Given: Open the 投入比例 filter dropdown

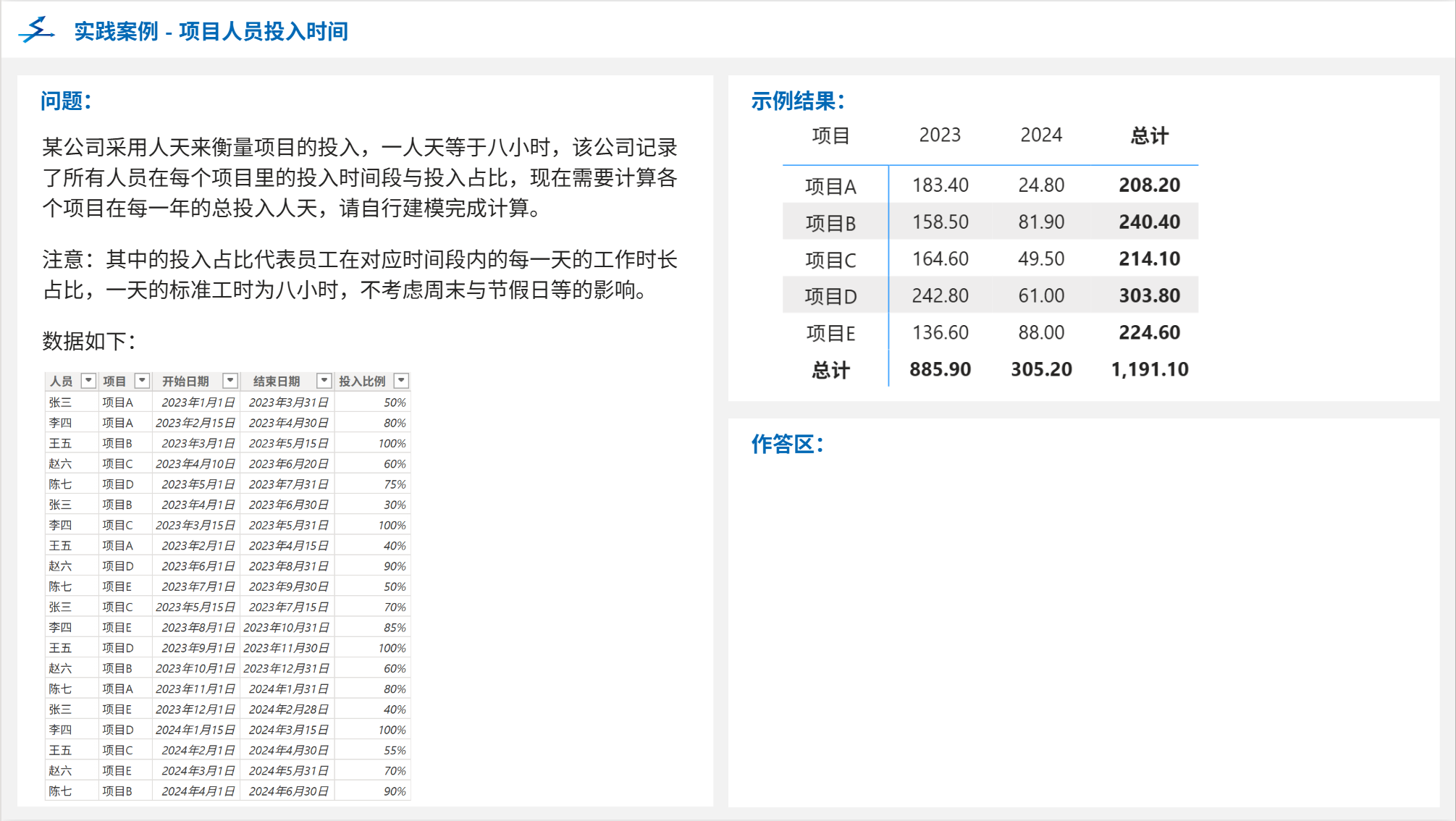Looking at the screenshot, I should coord(401,381).
